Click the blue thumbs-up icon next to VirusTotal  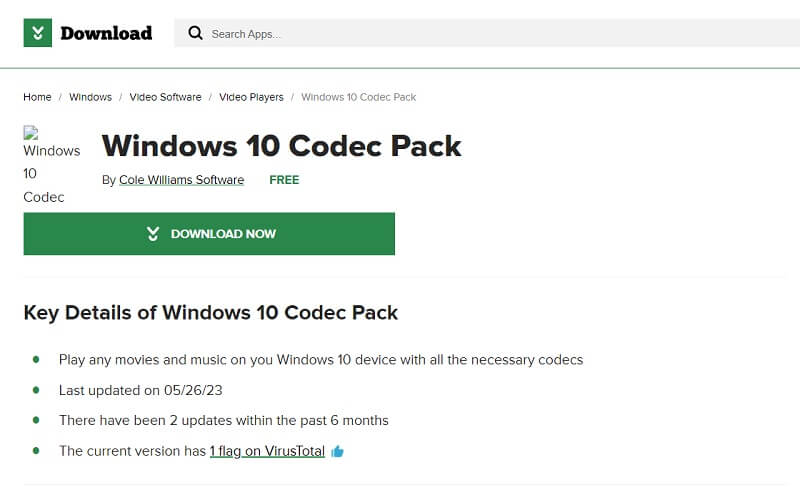[337, 451]
